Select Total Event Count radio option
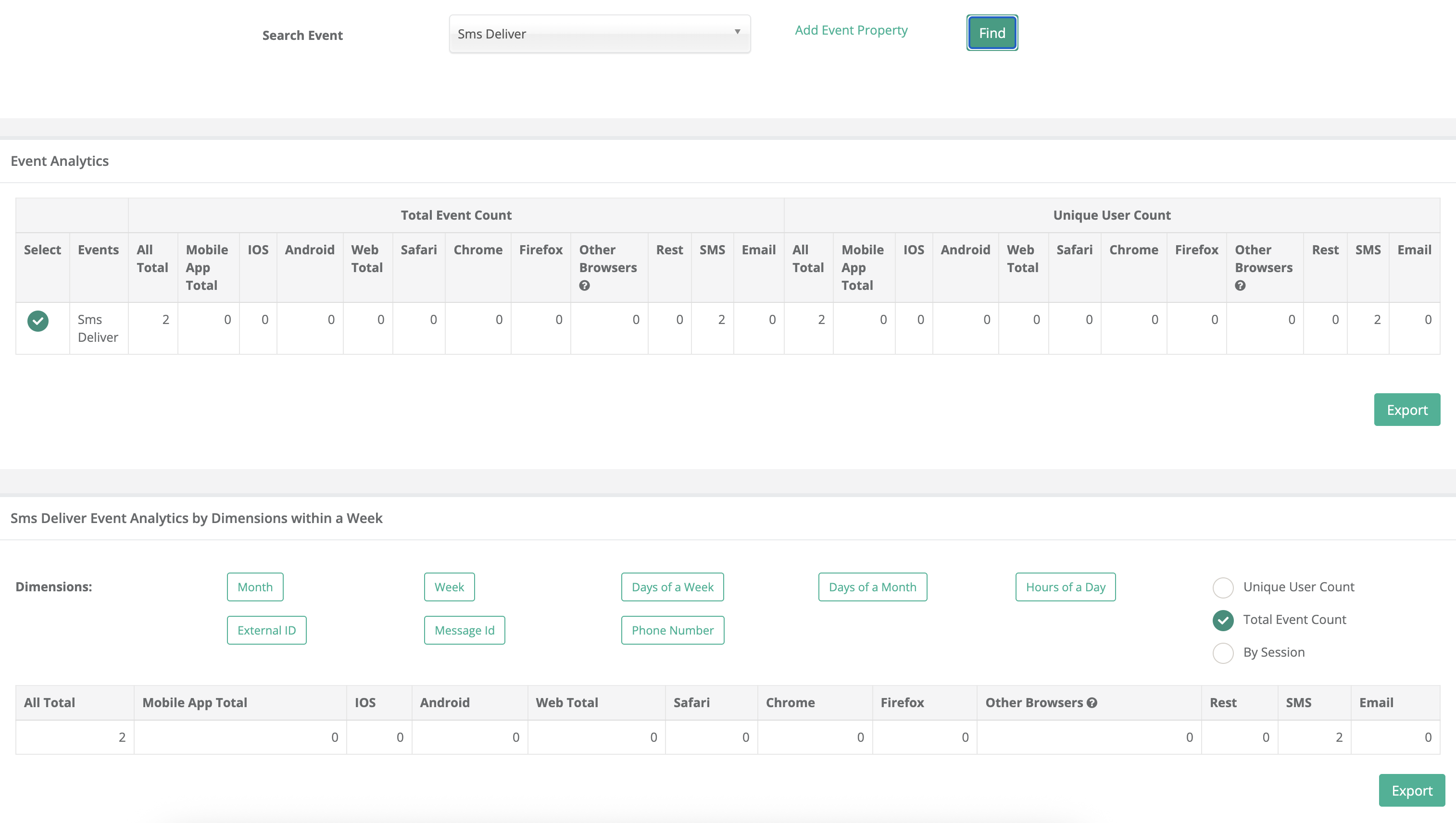This screenshot has width=1456, height=823. tap(1223, 620)
